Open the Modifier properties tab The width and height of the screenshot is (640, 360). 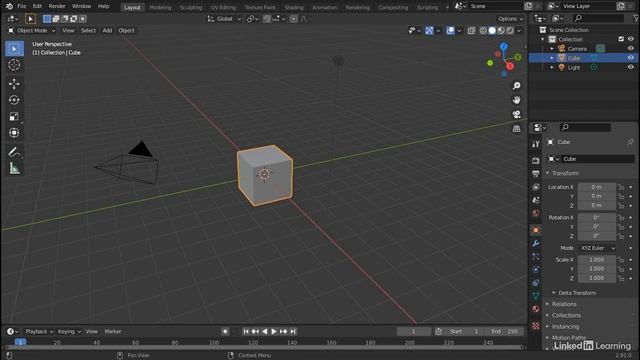click(536, 244)
